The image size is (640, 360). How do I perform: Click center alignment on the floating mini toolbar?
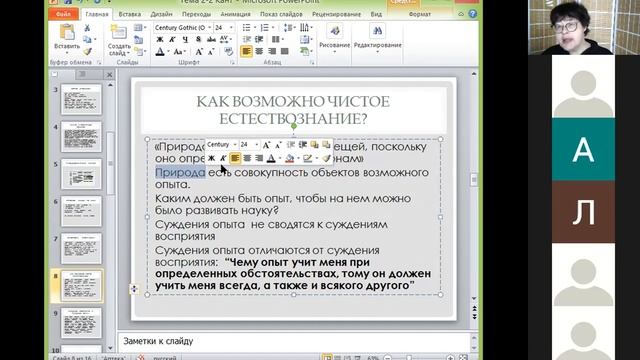tap(247, 158)
